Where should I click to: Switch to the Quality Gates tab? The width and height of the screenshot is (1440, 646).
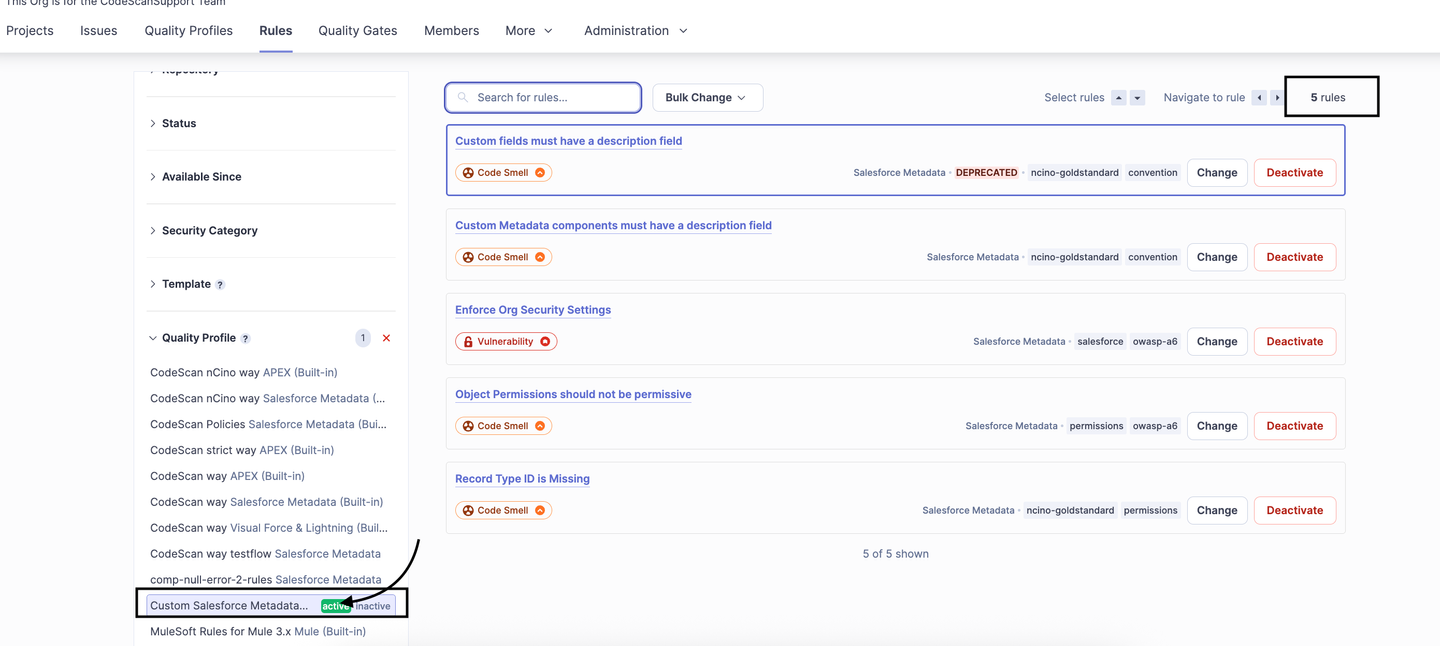[358, 31]
